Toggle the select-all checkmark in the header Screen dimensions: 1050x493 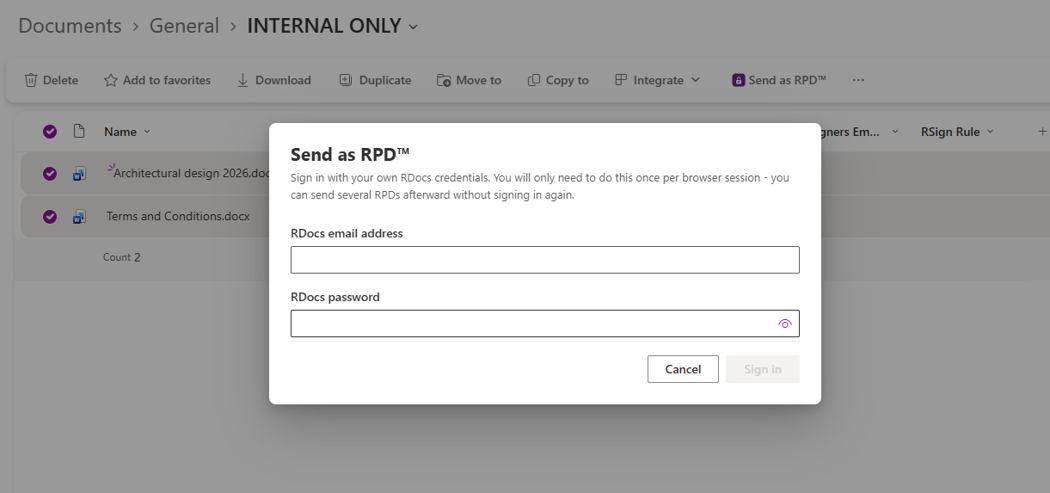(x=50, y=132)
